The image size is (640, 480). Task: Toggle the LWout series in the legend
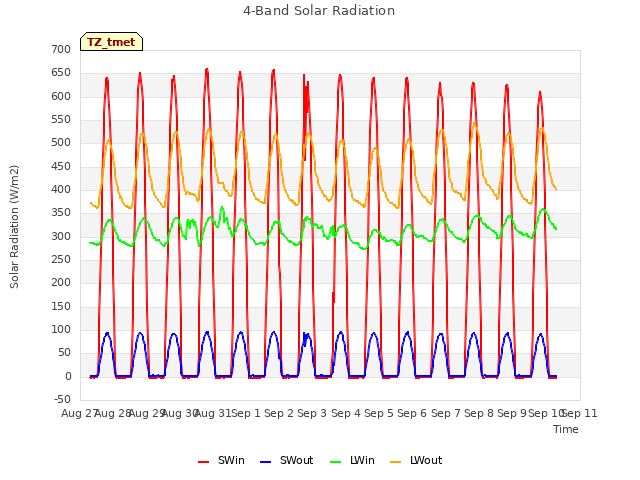416,460
